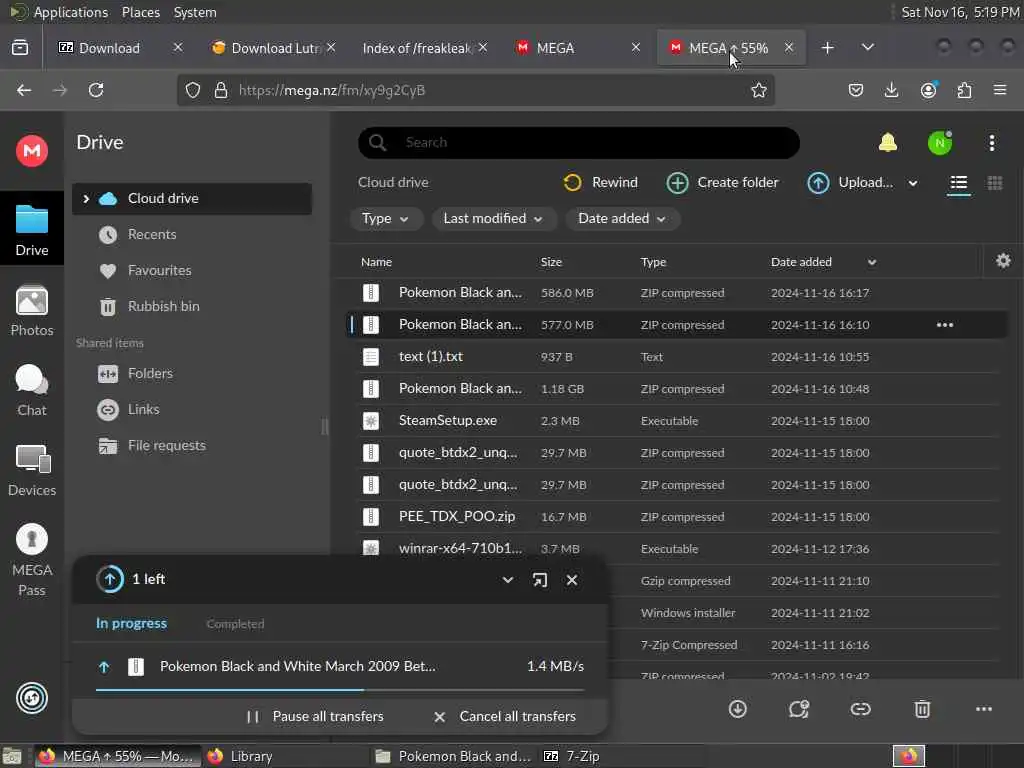Open the MEGA logo home icon
The height and width of the screenshot is (768, 1024).
[x=31, y=151]
